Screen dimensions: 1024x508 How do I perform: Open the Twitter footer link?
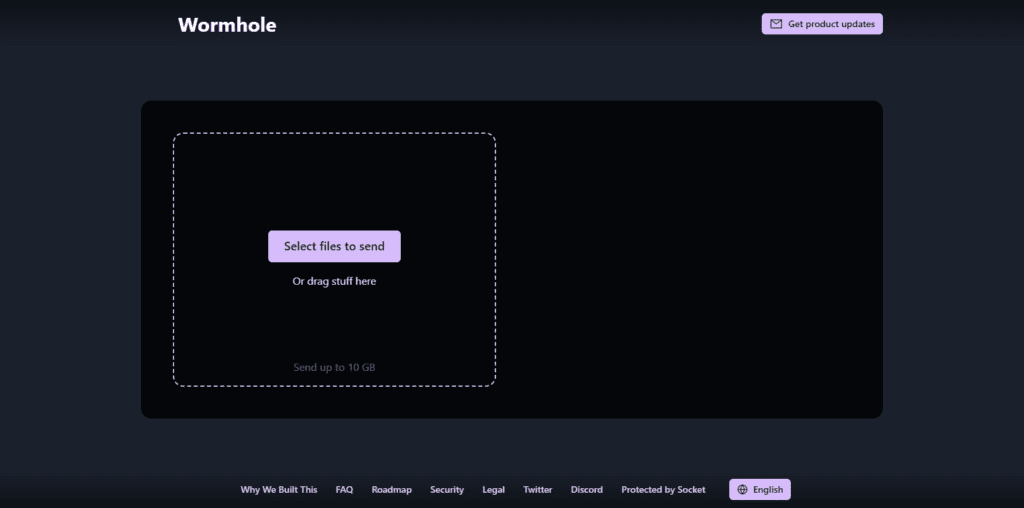[x=537, y=490]
